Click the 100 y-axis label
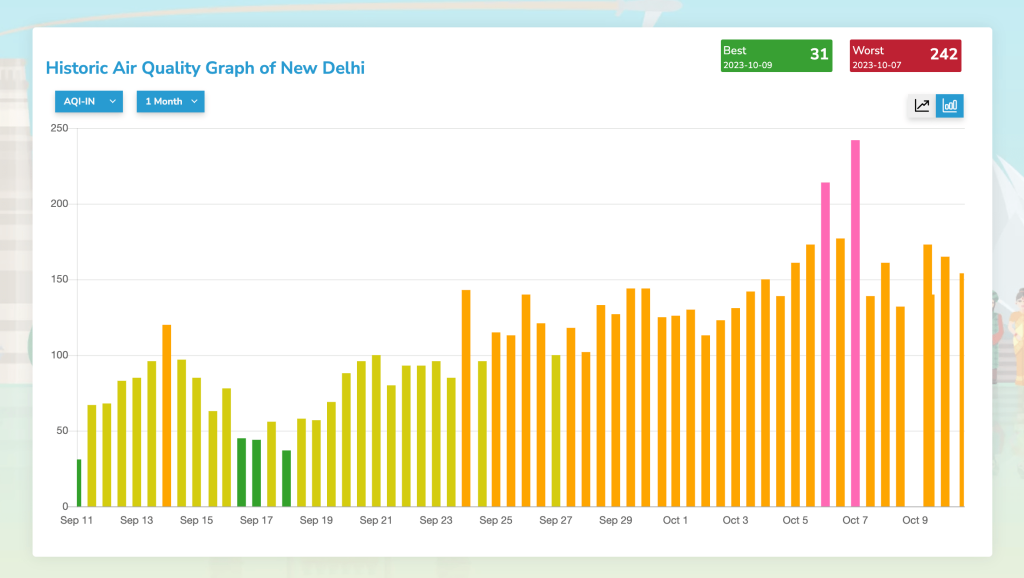The height and width of the screenshot is (578, 1024). pos(59,355)
